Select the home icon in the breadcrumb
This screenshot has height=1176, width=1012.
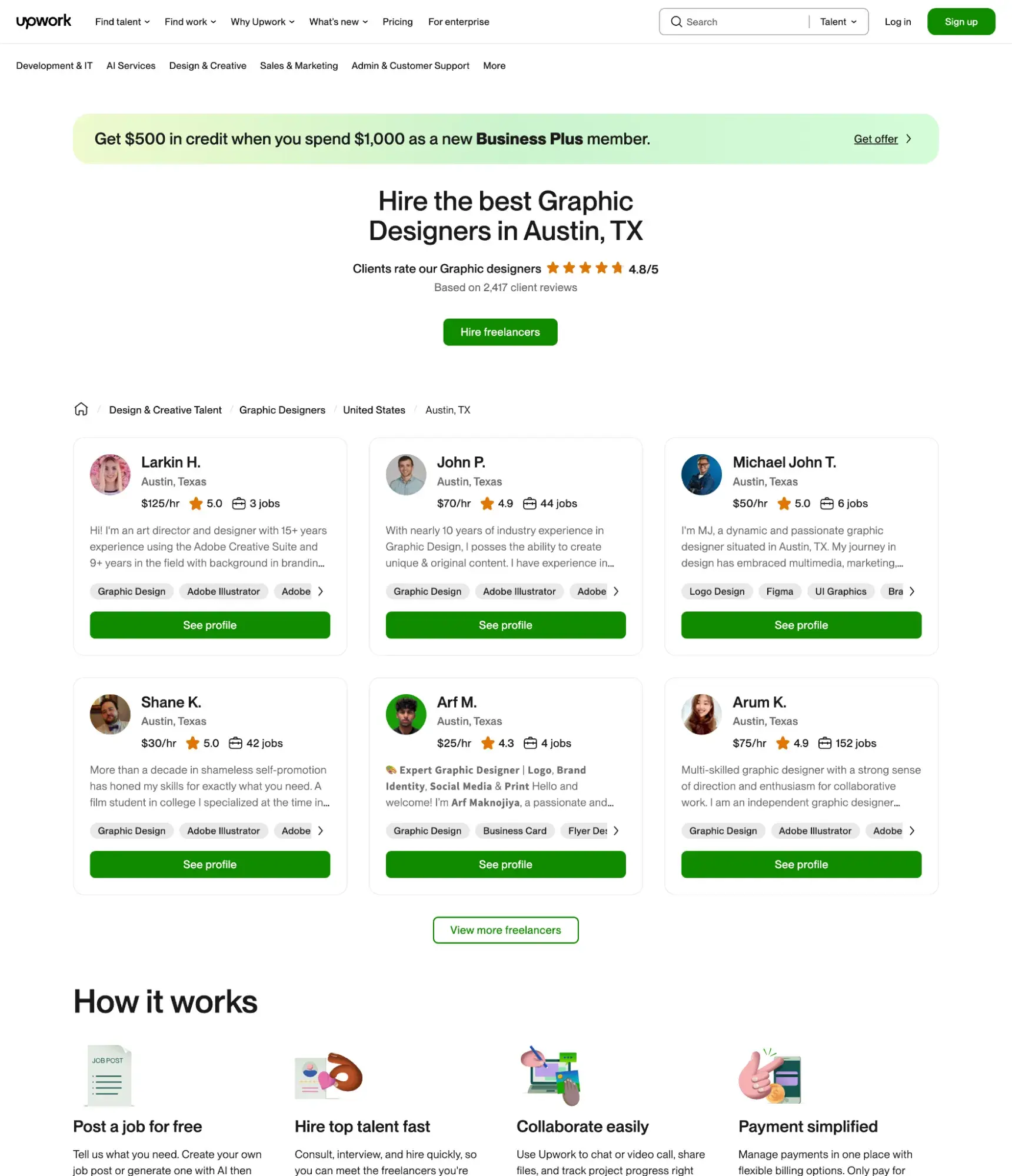point(81,409)
